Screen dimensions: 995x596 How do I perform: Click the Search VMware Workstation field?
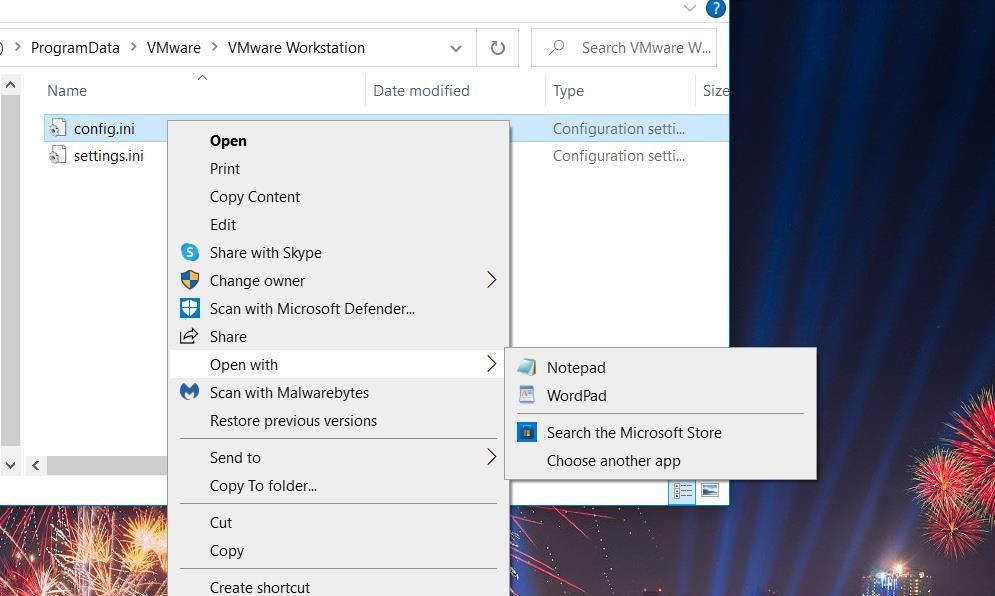pyautogui.click(x=624, y=48)
